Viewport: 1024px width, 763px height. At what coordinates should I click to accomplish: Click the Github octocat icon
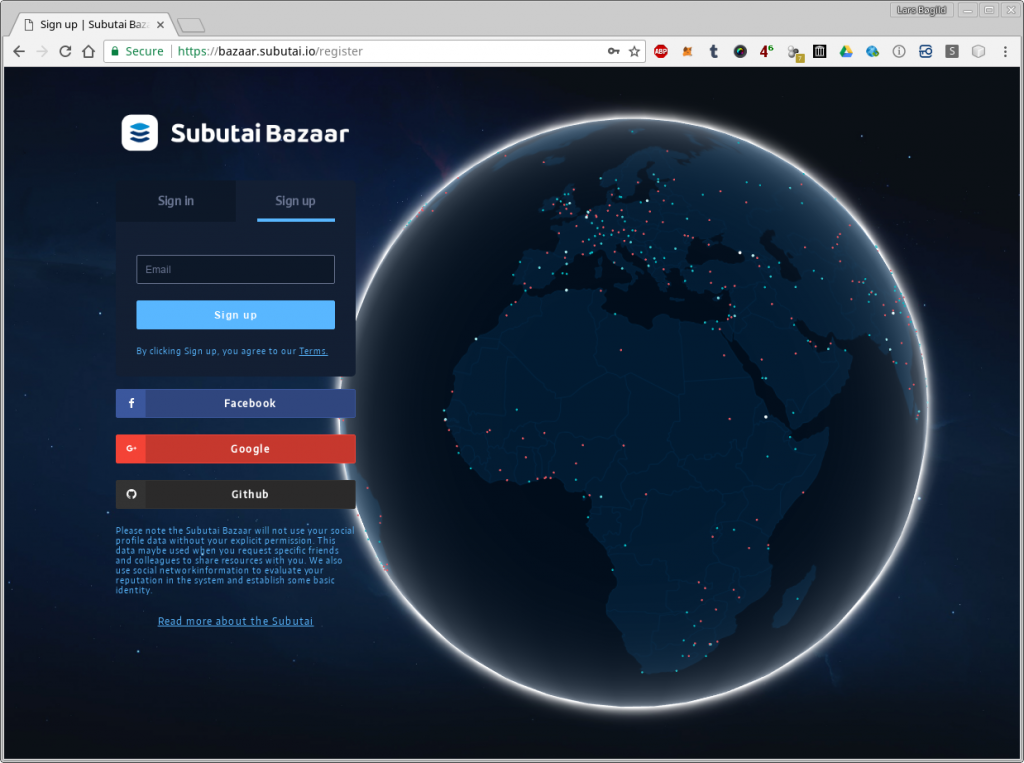[x=131, y=495]
